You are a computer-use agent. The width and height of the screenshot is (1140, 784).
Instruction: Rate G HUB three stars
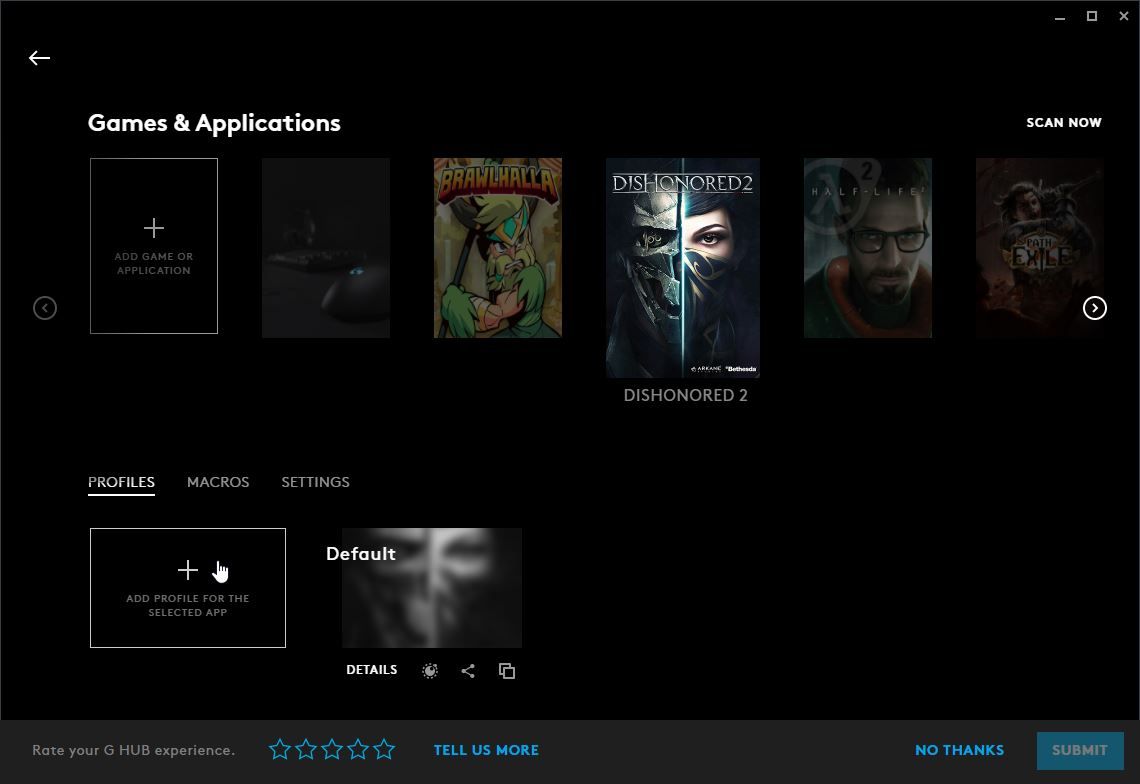332,749
